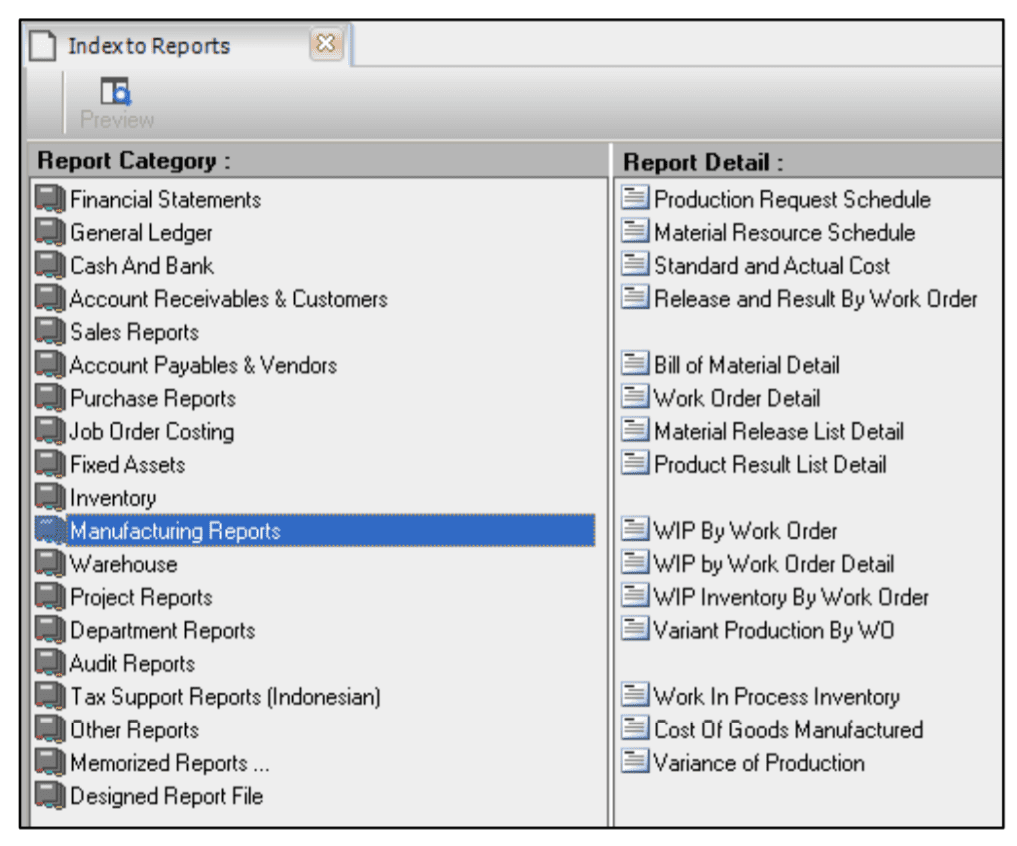Click the Inventory category icon
The image size is (1017, 846).
point(50,497)
